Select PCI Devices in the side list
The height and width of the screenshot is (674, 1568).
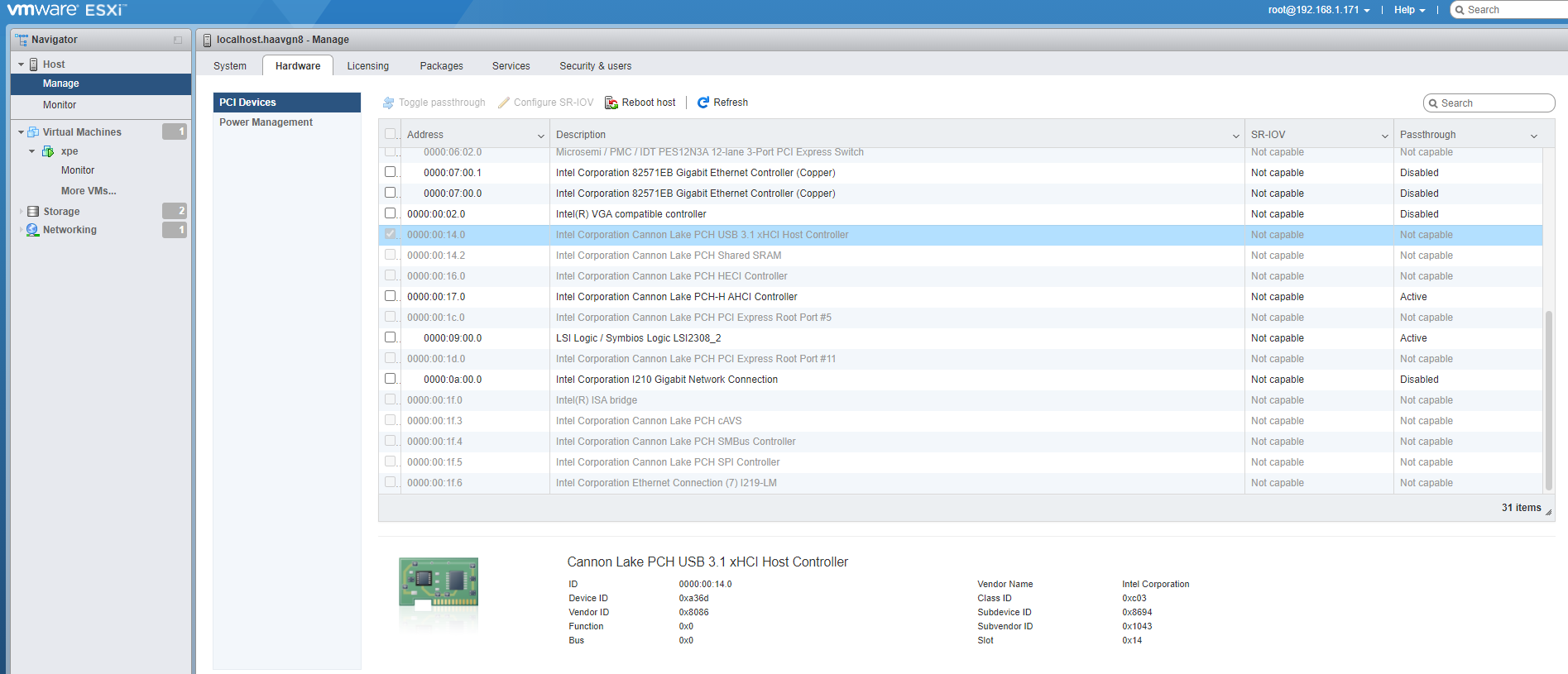287,103
